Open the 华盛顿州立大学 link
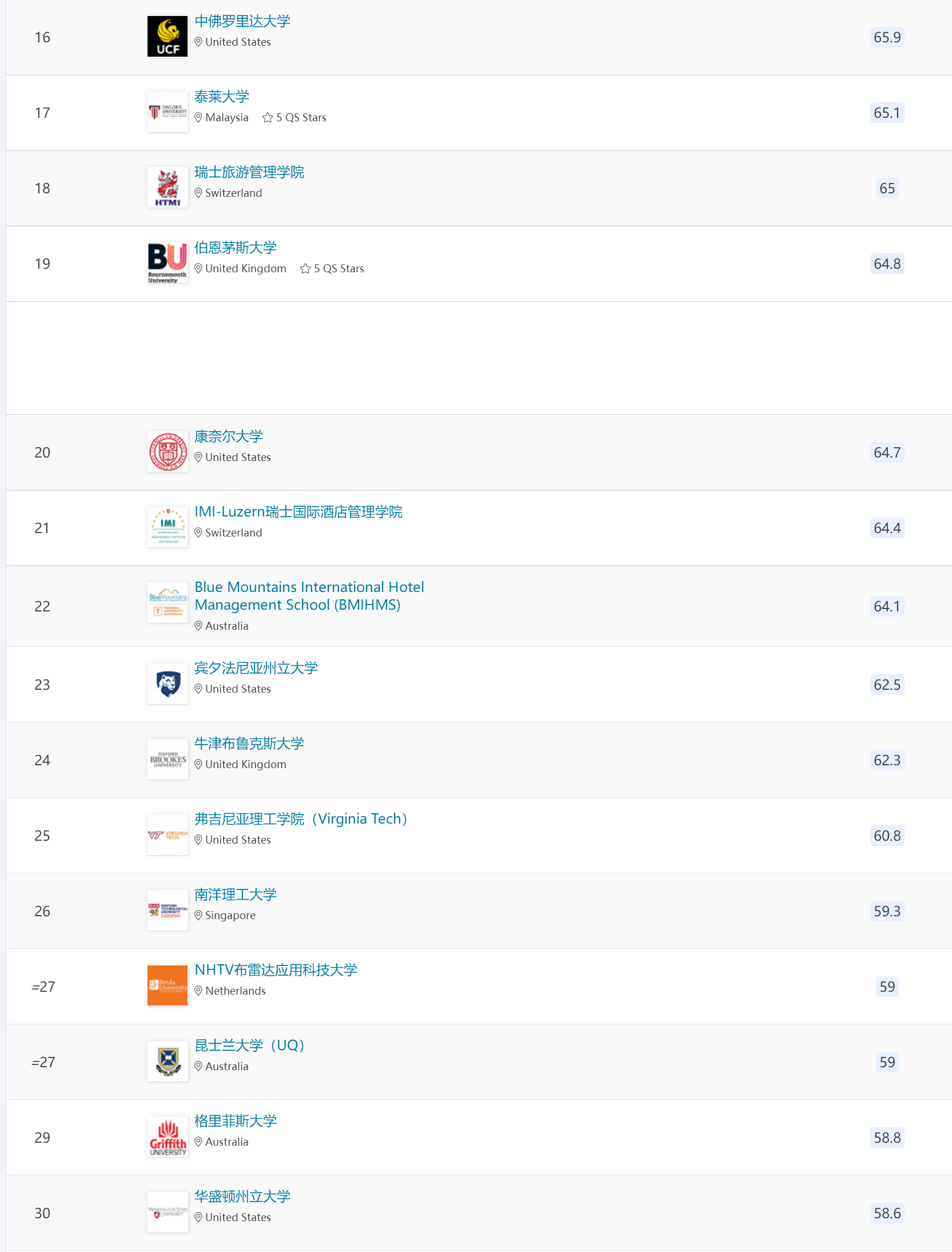 point(242,1197)
